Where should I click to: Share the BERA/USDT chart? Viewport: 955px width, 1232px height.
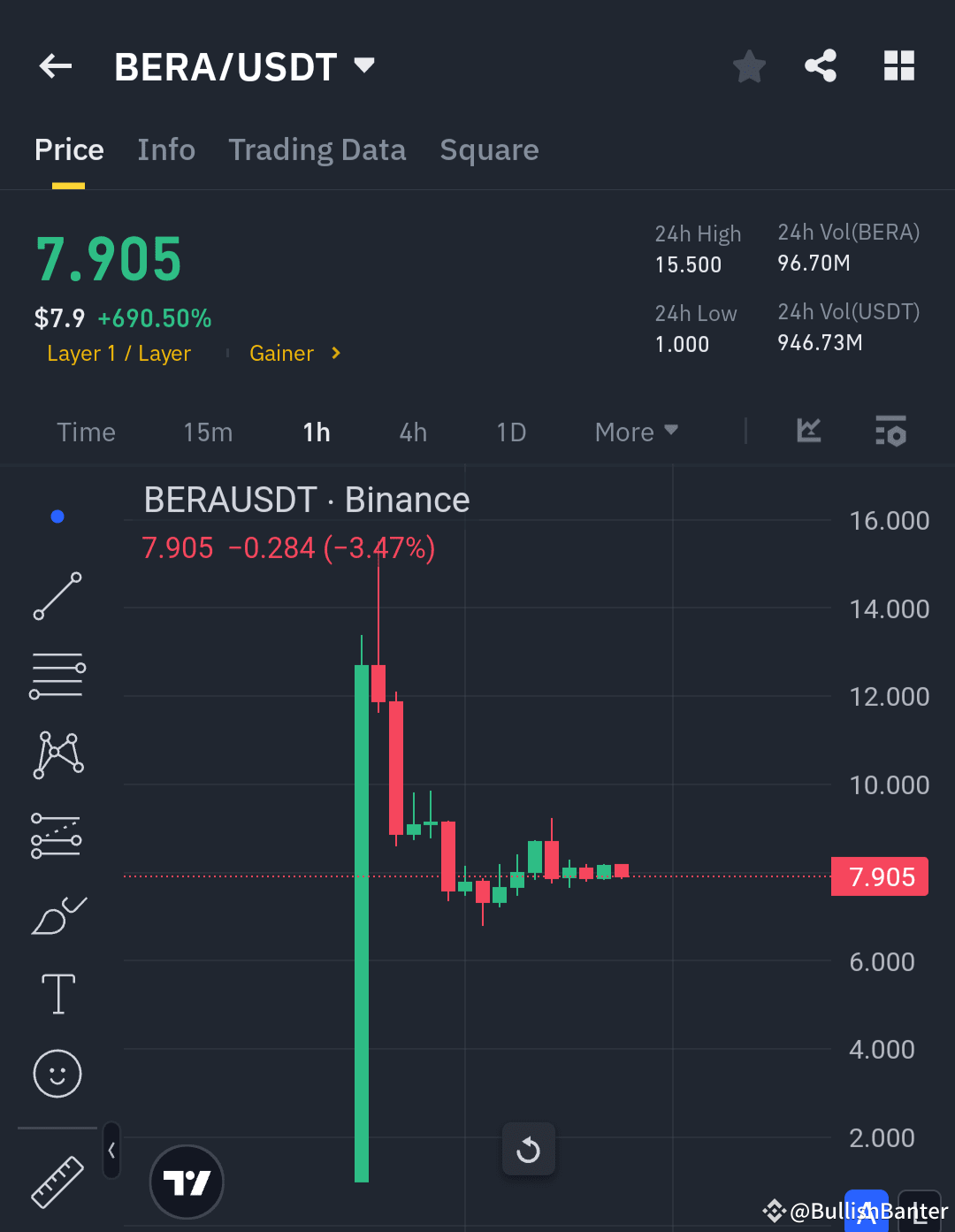click(x=821, y=65)
